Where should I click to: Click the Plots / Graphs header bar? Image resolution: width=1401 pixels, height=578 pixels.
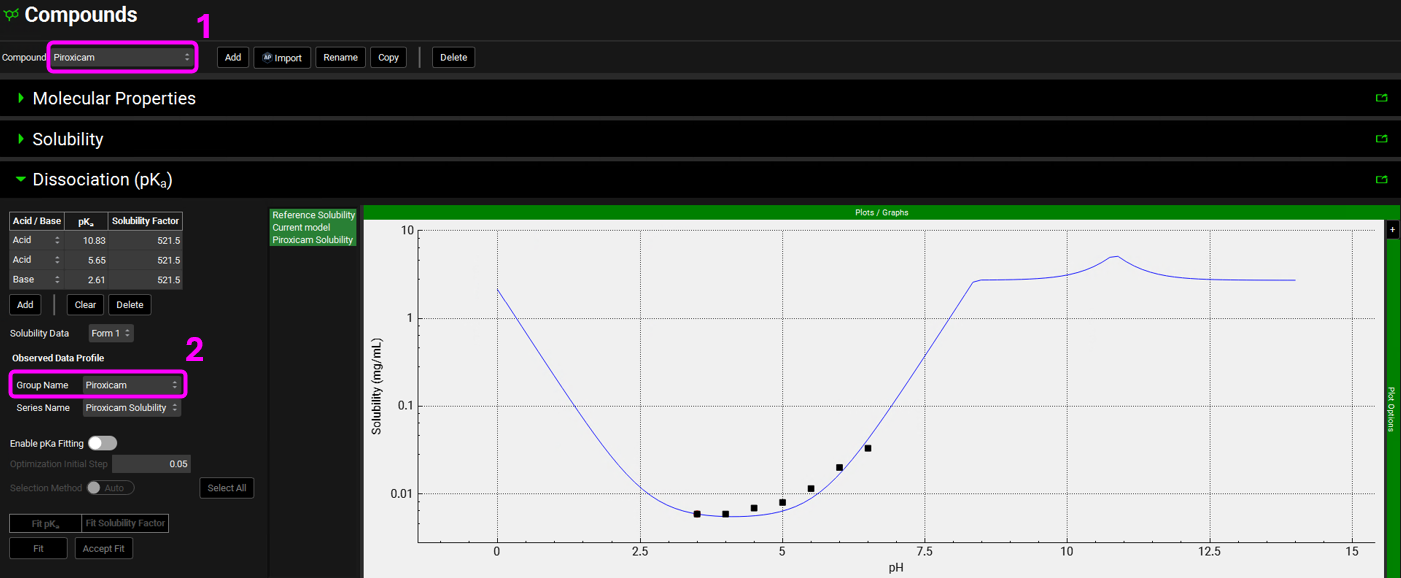tap(881, 212)
